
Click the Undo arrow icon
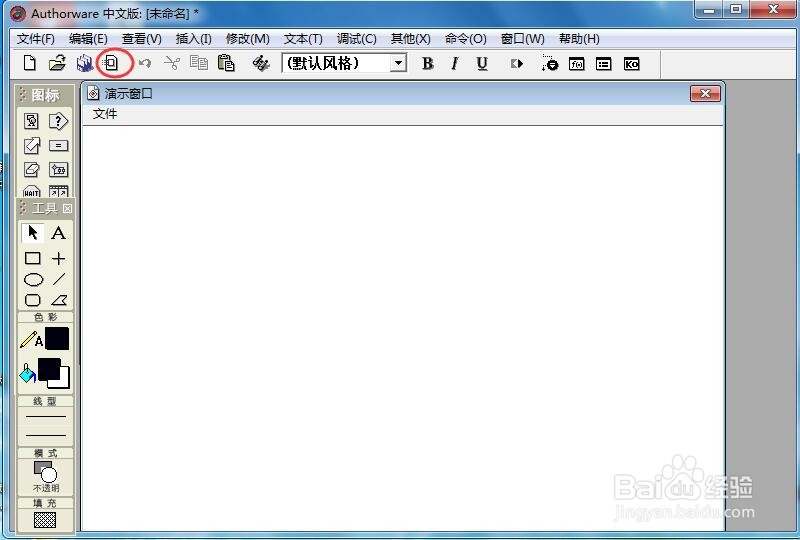(145, 63)
